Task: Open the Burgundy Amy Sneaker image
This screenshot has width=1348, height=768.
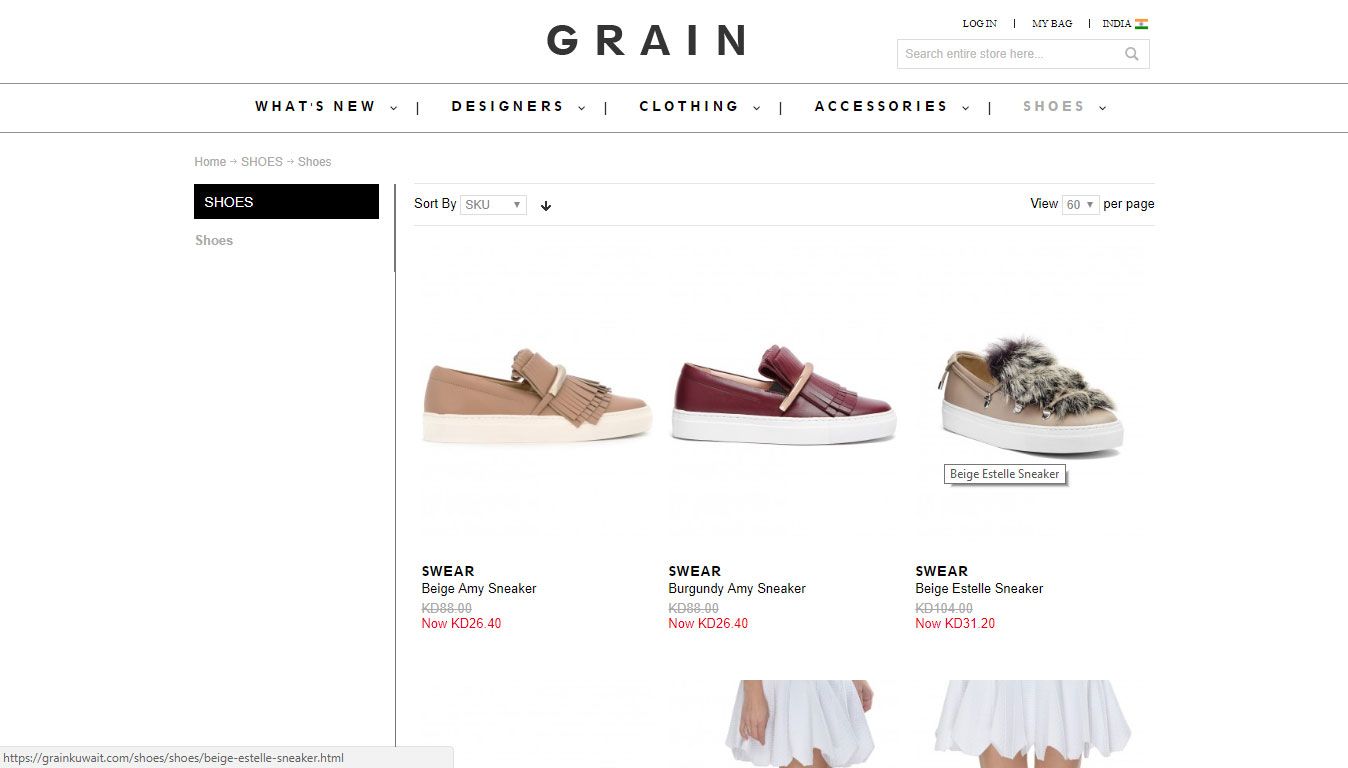Action: click(x=784, y=394)
